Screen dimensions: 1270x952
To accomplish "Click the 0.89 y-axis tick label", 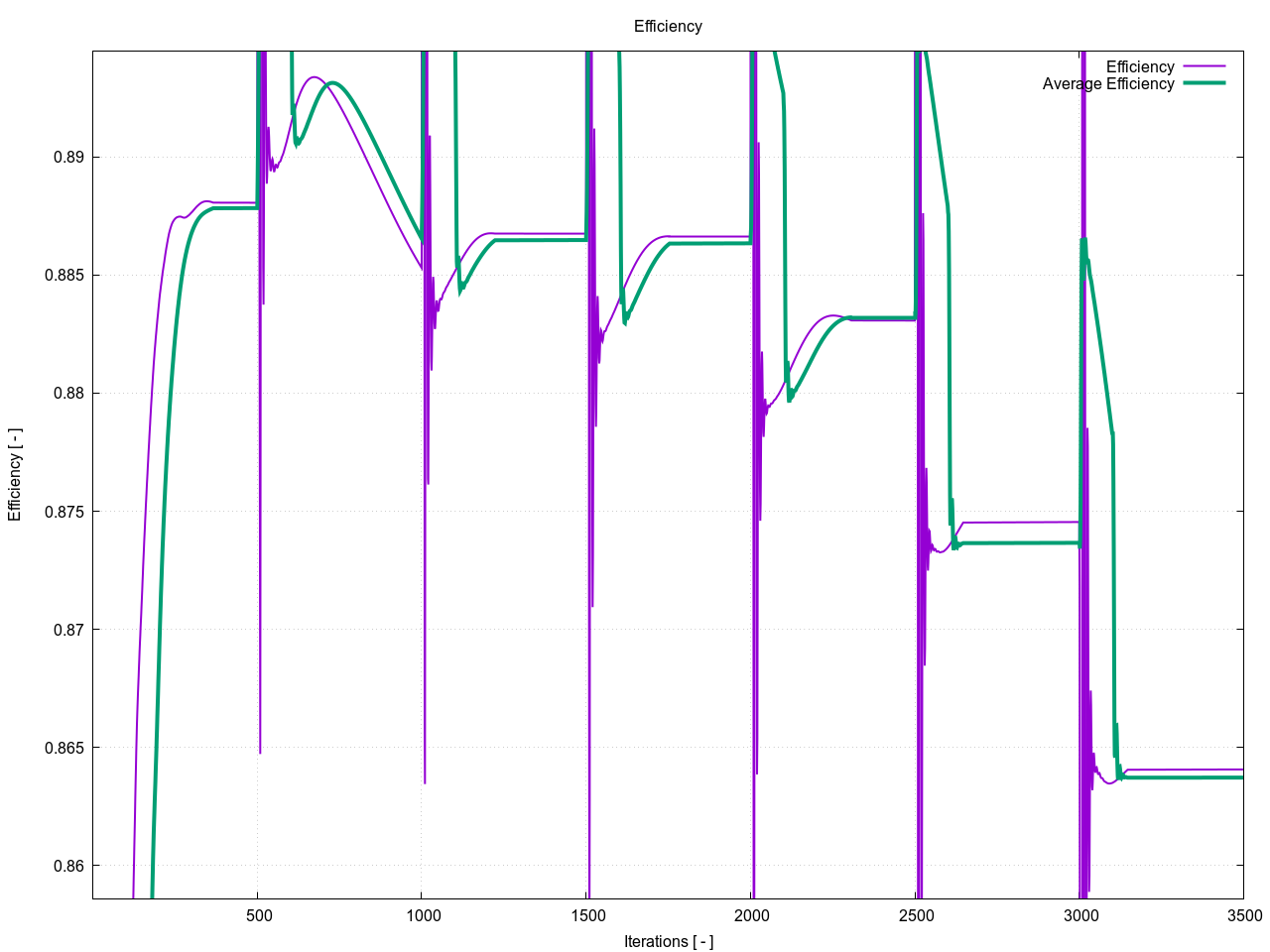I will 69,158.
